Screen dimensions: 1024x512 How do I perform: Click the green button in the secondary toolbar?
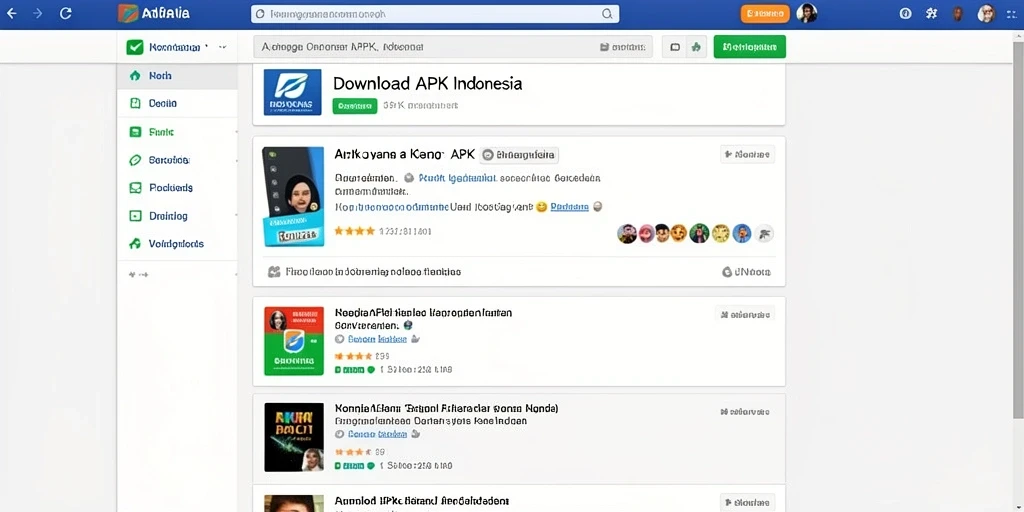tap(750, 47)
